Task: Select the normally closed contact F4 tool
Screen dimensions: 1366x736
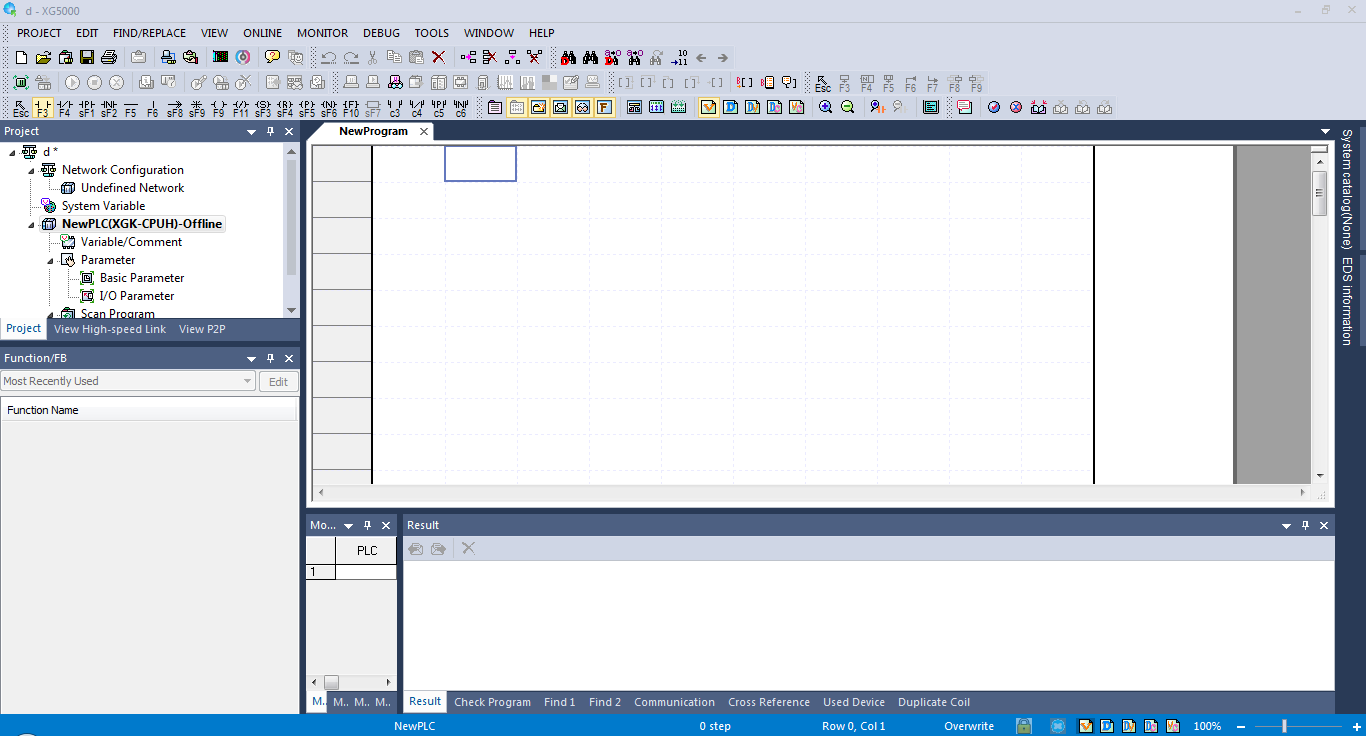Action: (65, 108)
